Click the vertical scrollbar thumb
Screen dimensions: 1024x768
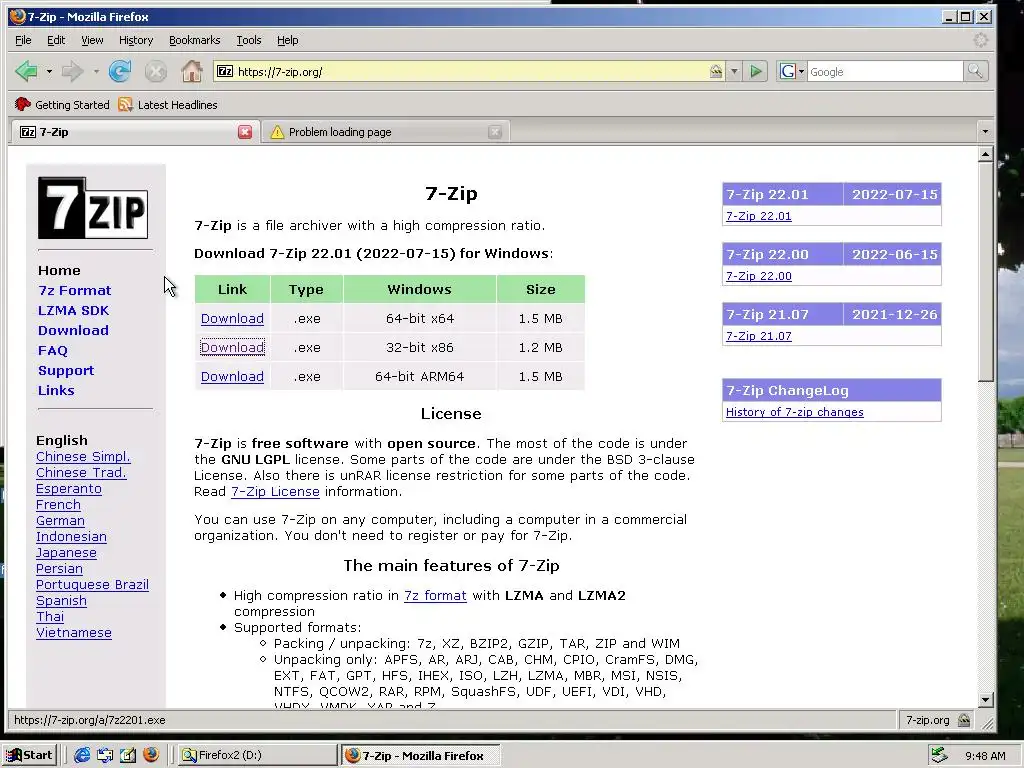(x=985, y=272)
